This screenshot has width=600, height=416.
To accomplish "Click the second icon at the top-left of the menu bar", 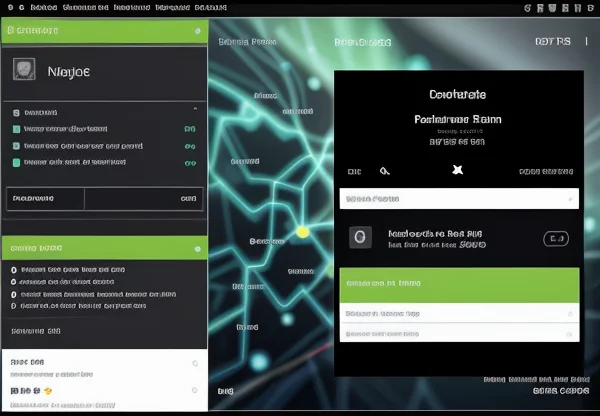I will [22, 8].
